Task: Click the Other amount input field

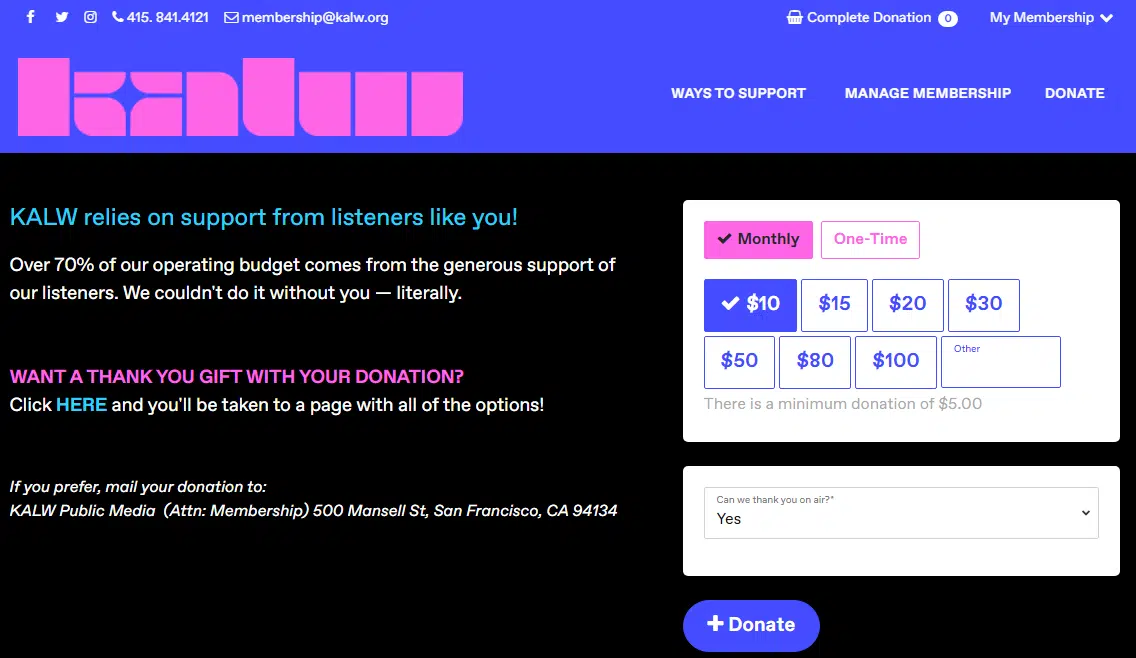Action: click(x=1000, y=366)
